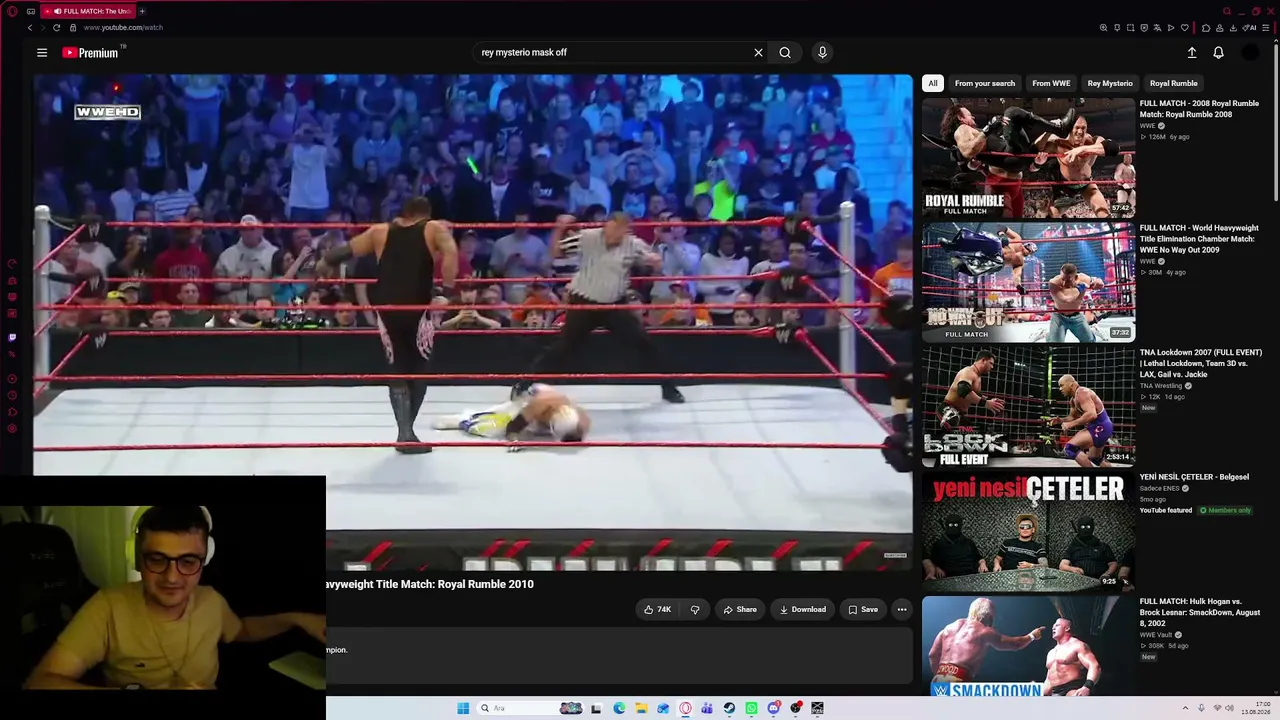Open the workspaces icon beside Opera logo

[31, 11]
